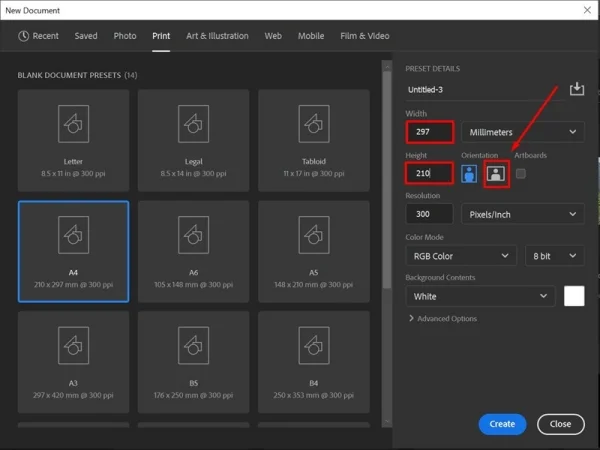This screenshot has width=600, height=450.
Task: Select preset text '297 x 420 mm @ 300 ppi'
Action: pos(73,395)
